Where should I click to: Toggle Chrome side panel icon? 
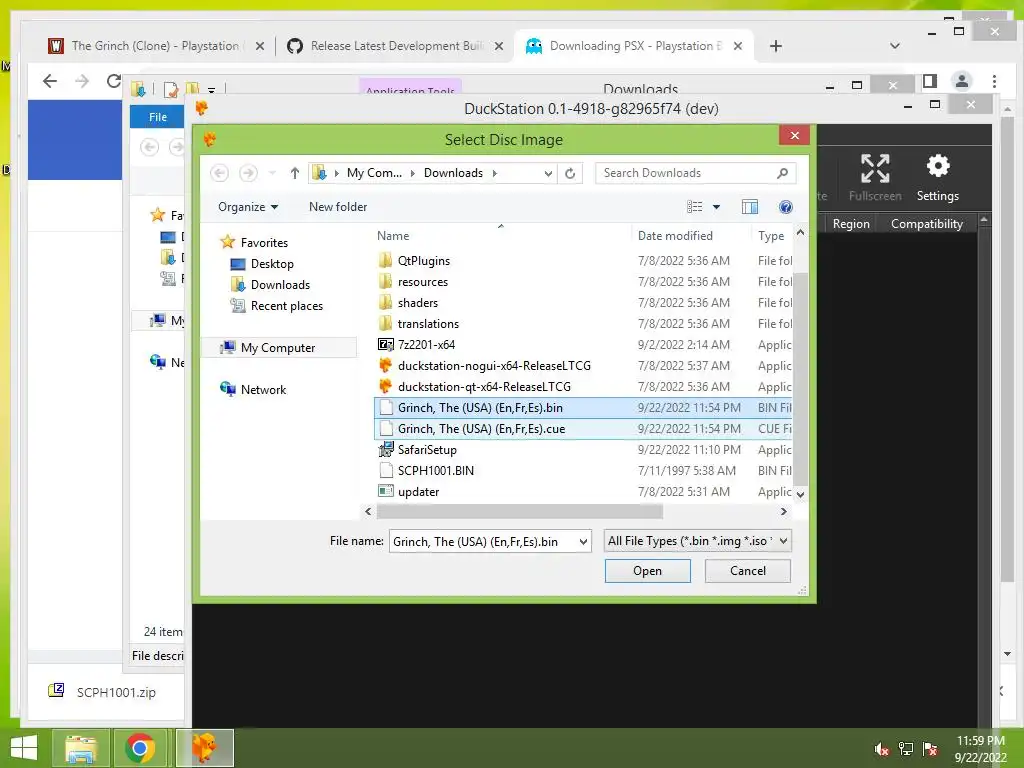929,81
